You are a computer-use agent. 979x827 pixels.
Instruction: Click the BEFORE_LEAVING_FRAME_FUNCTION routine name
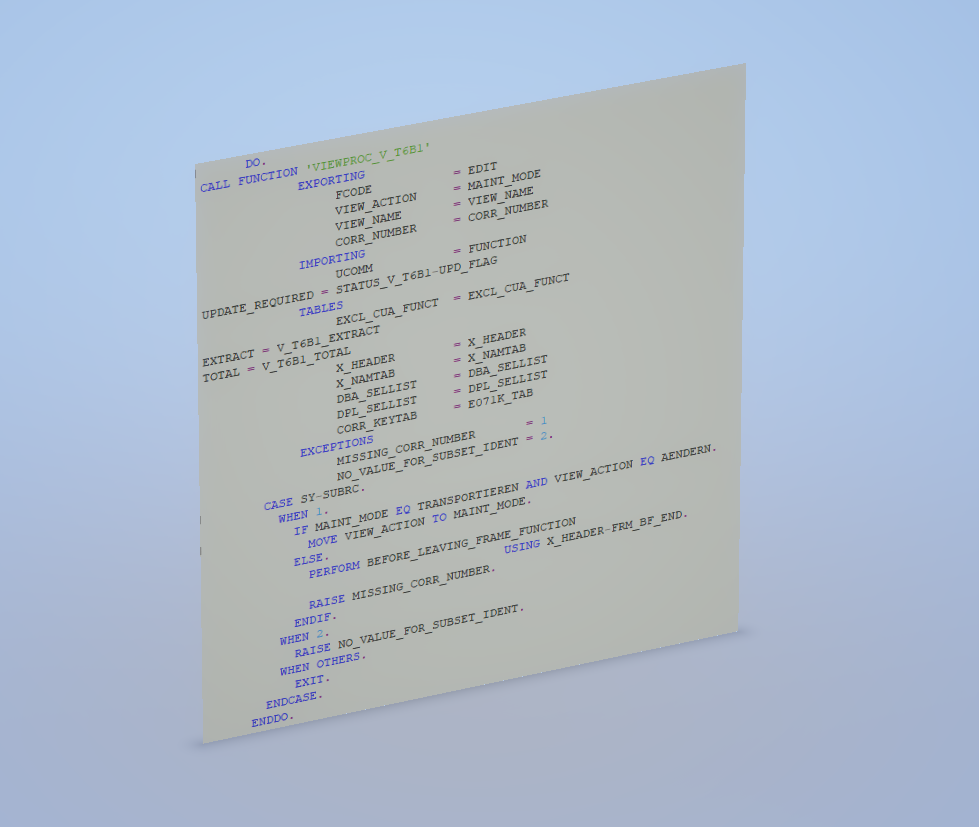pos(471,542)
